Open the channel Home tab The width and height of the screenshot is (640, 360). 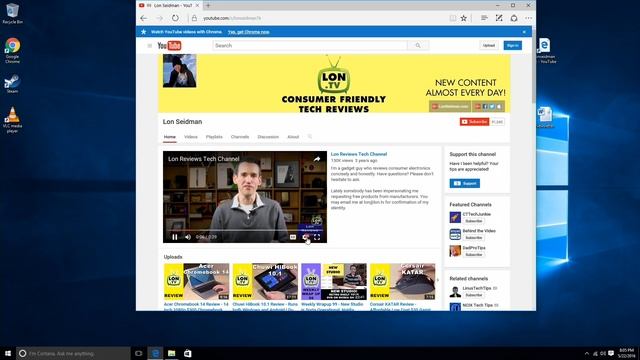coord(170,137)
